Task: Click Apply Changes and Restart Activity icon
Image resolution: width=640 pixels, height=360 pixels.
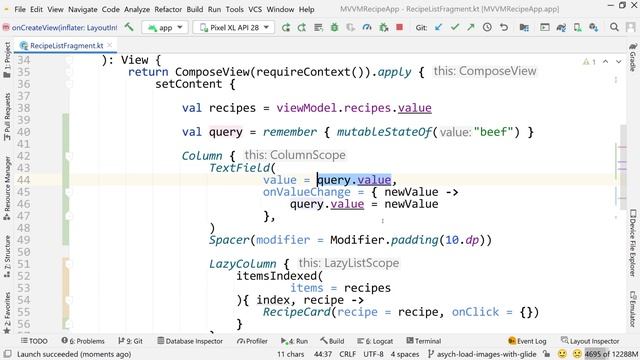Action: click(302, 27)
